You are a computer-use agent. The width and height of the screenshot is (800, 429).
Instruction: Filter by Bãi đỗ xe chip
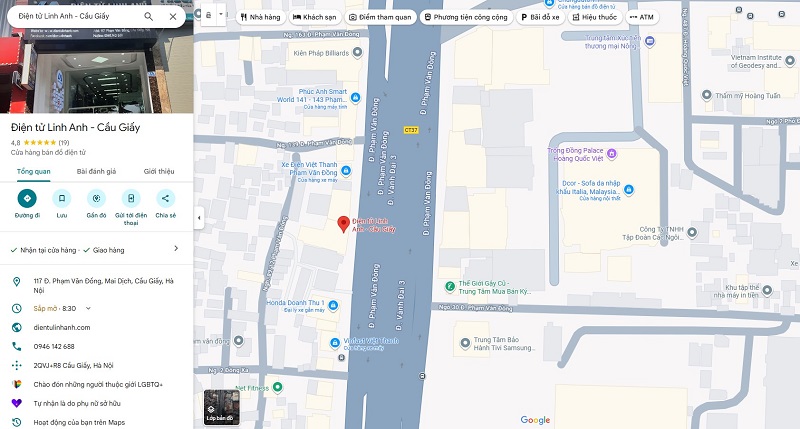540,17
